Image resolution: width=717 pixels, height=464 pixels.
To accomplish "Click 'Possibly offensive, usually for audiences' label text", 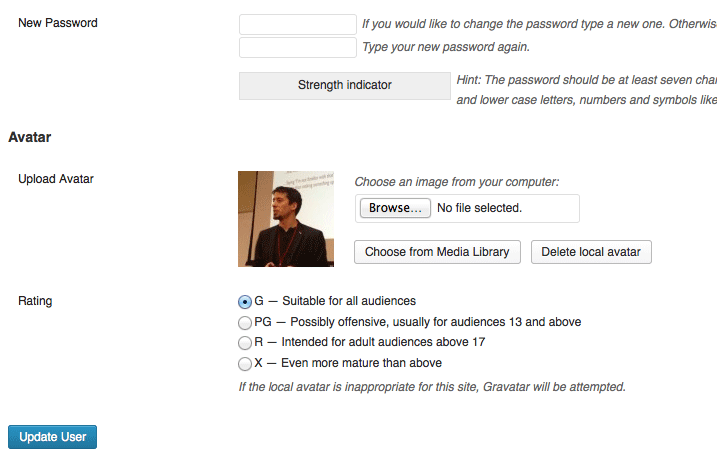I will click(x=398, y=322).
